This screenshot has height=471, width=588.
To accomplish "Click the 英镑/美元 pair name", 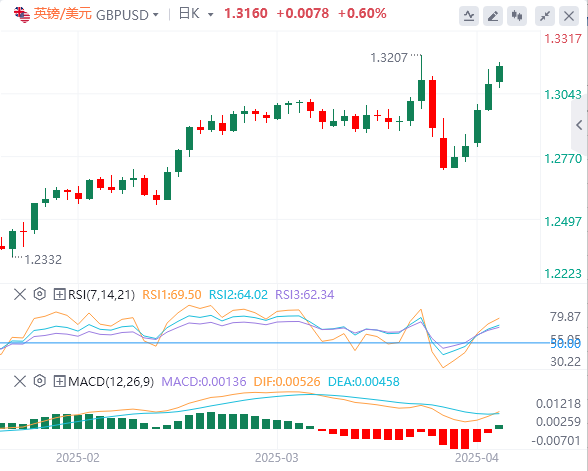I will 63,14.
